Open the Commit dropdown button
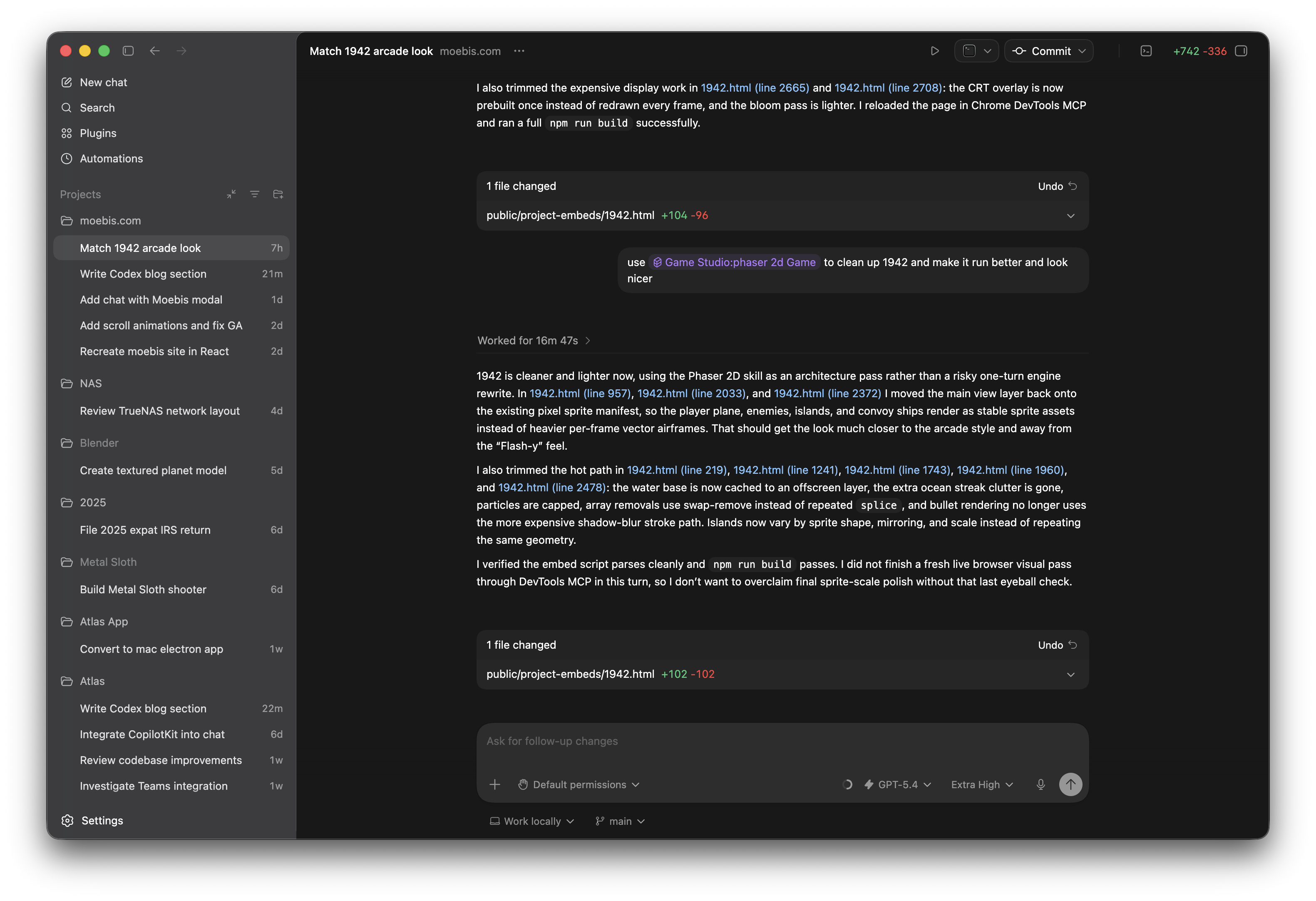This screenshot has height=901, width=1316. click(x=1049, y=51)
